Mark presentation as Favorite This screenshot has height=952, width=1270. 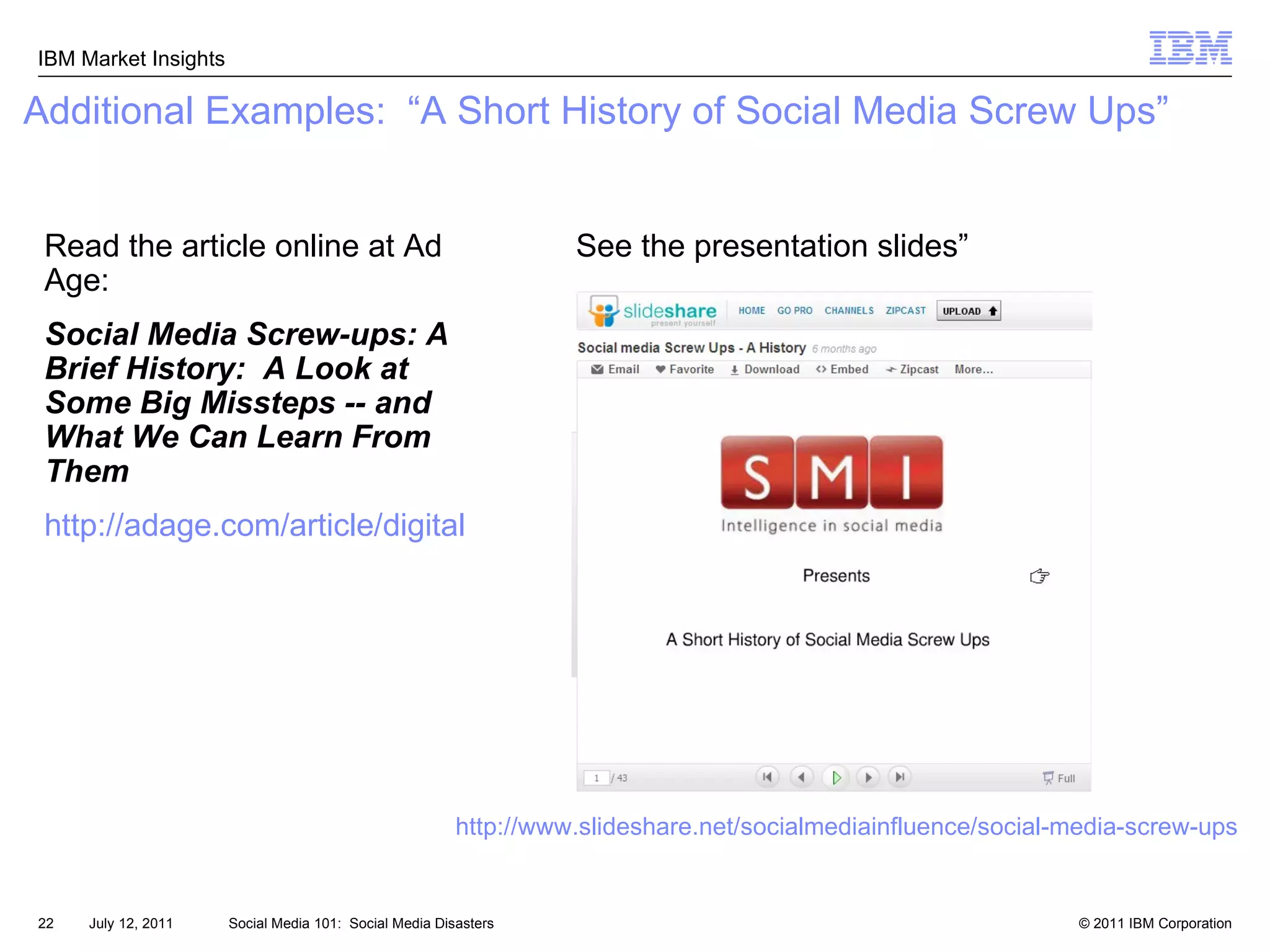[685, 369]
